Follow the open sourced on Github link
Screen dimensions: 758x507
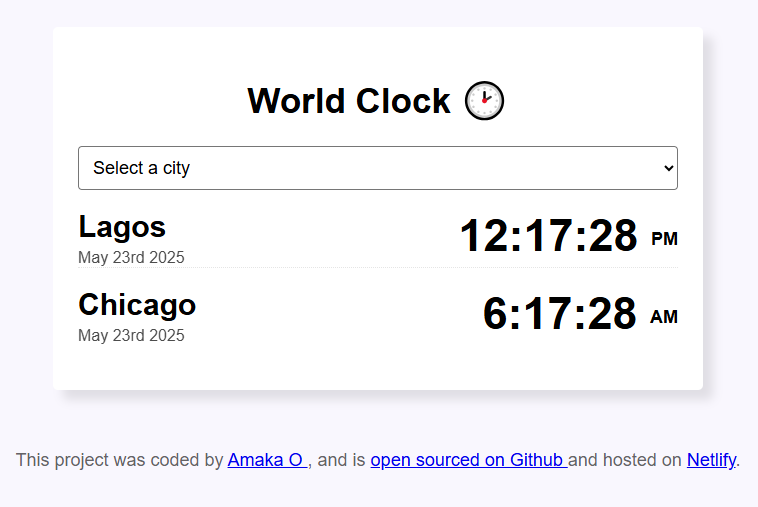coord(467,460)
